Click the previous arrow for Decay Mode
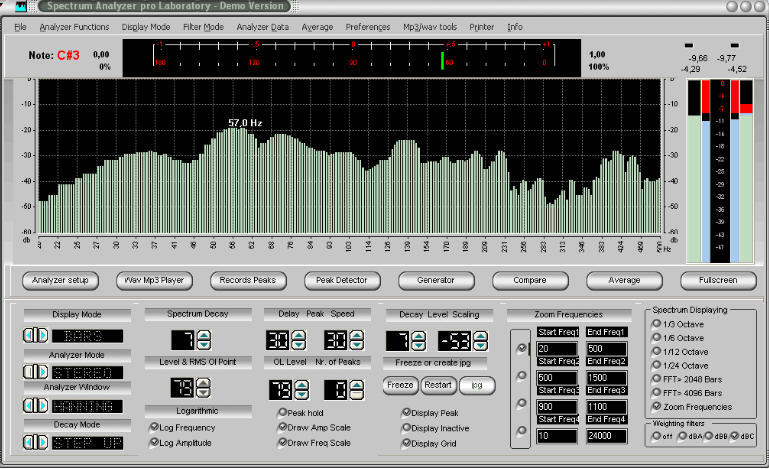 point(29,443)
